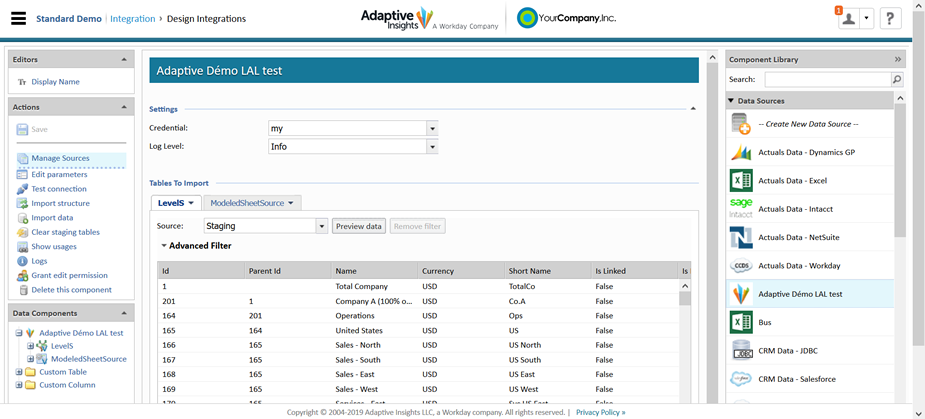Click the Manage Sources action
Screen dimensions: 925x419
[60, 158]
